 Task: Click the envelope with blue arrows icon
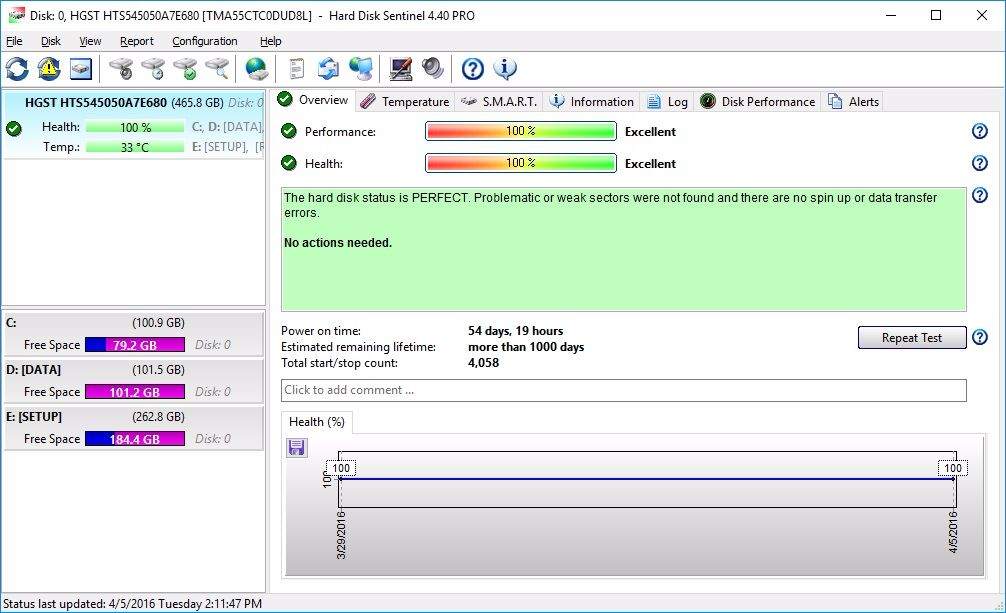(328, 69)
